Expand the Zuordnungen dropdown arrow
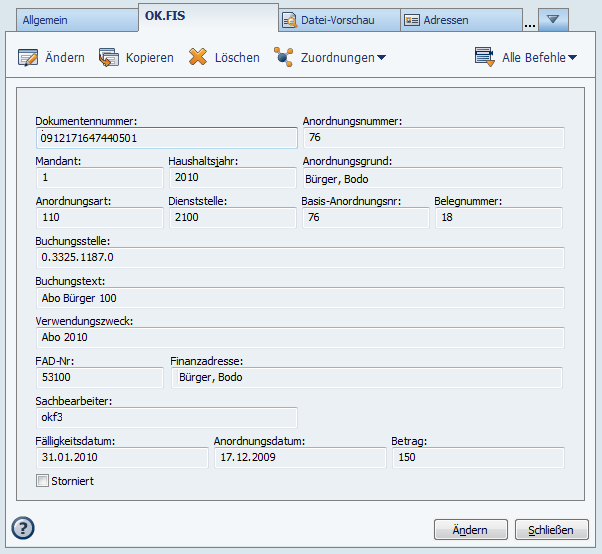This screenshot has width=602, height=554. click(x=381, y=58)
